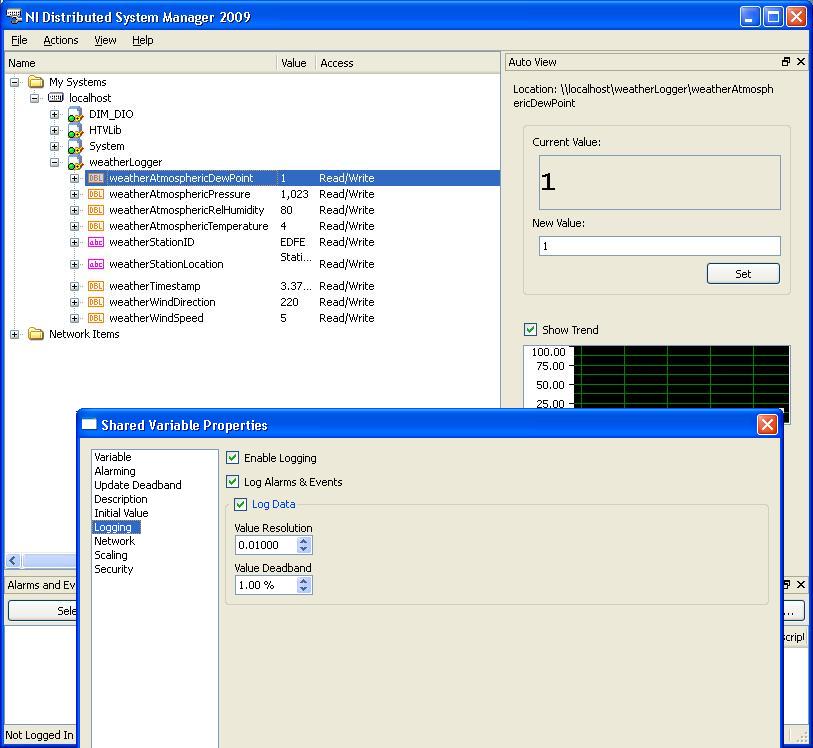
Task: Collapse the weatherLogger node
Action: pyautogui.click(x=54, y=162)
